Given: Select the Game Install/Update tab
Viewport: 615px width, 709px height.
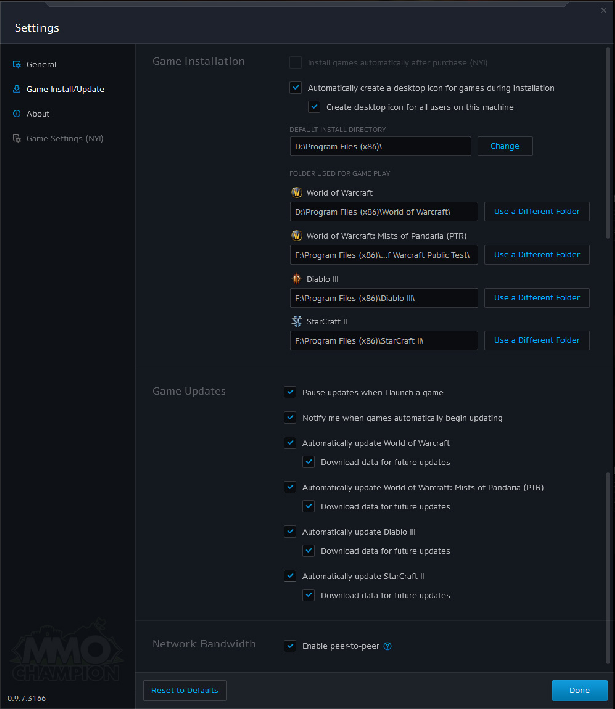Looking at the screenshot, I should pyautogui.click(x=65, y=89).
